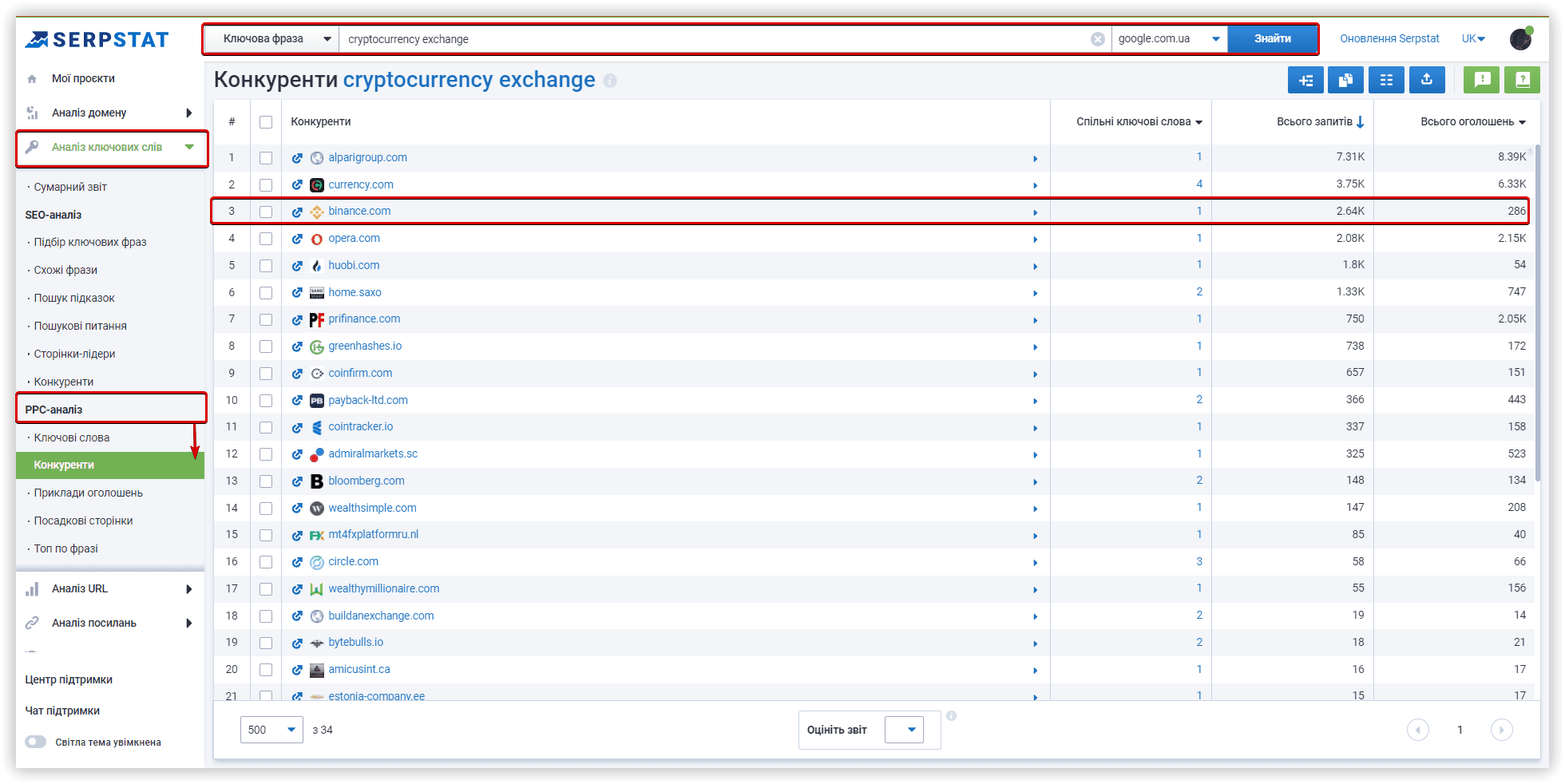Toggle the select-all header checkbox
The width and height of the screenshot is (1565, 784).
click(x=266, y=122)
